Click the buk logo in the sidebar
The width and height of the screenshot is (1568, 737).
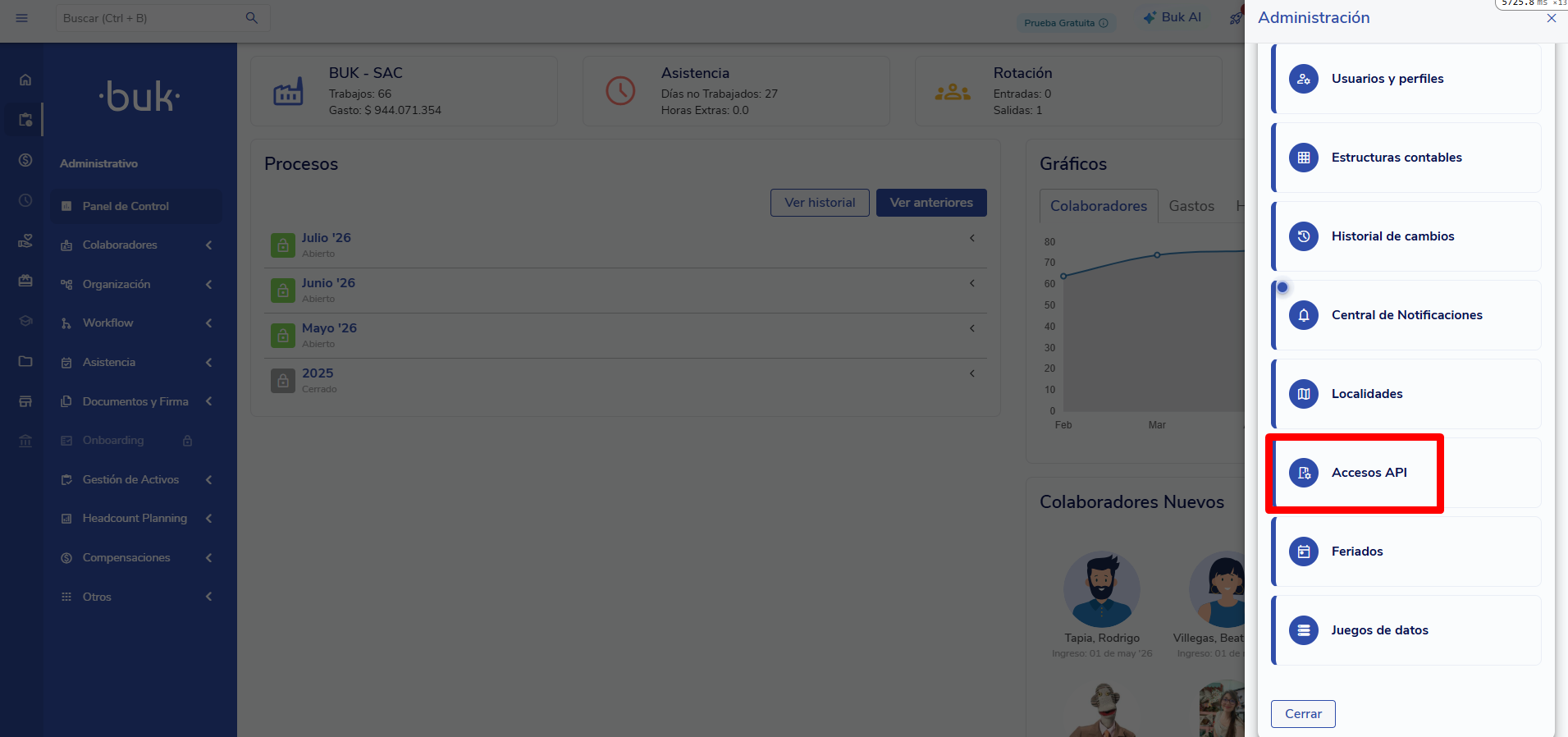click(139, 97)
